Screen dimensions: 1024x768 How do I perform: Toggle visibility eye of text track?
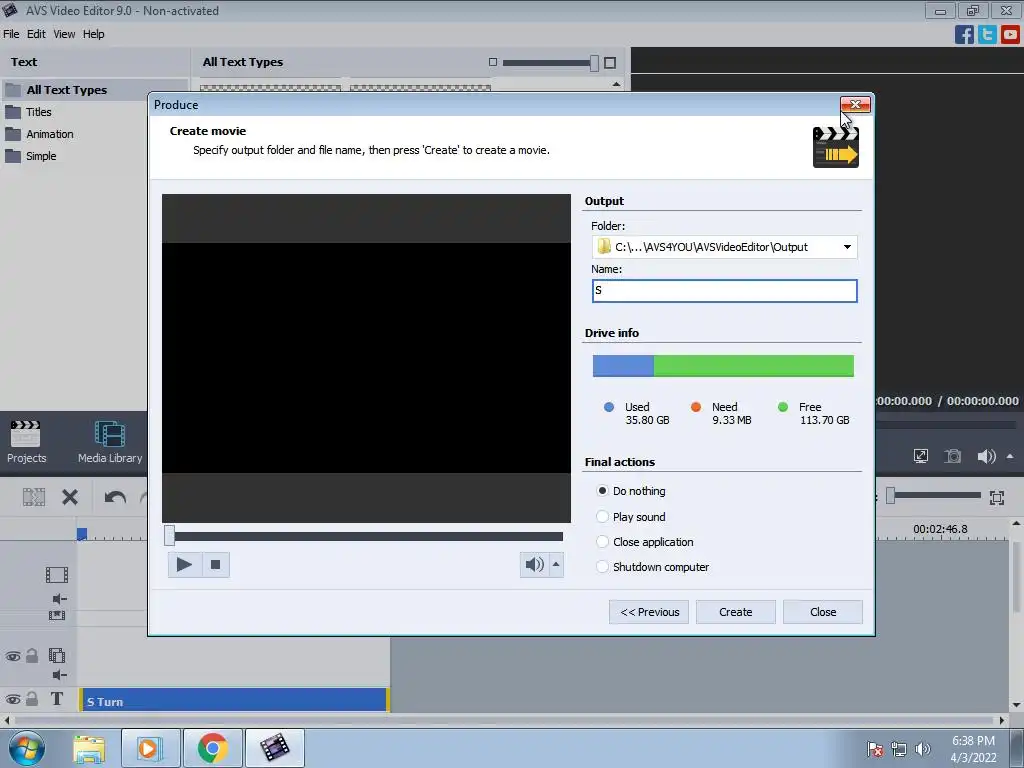[x=12, y=699]
